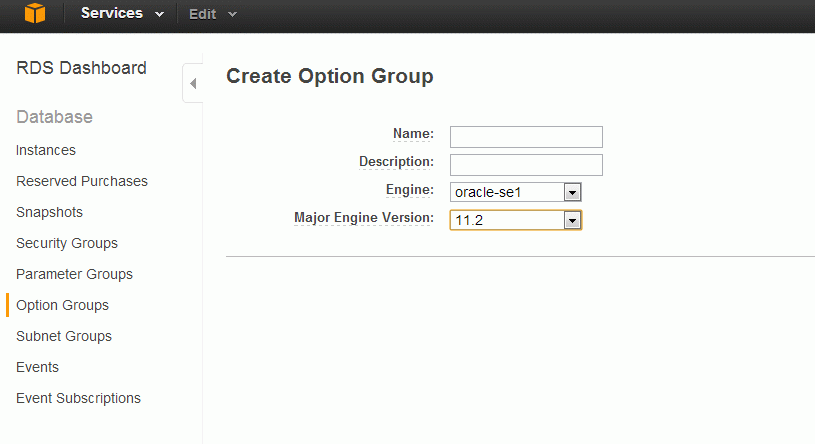This screenshot has width=815, height=444.
Task: View Events in the sidebar
Action: click(x=37, y=367)
